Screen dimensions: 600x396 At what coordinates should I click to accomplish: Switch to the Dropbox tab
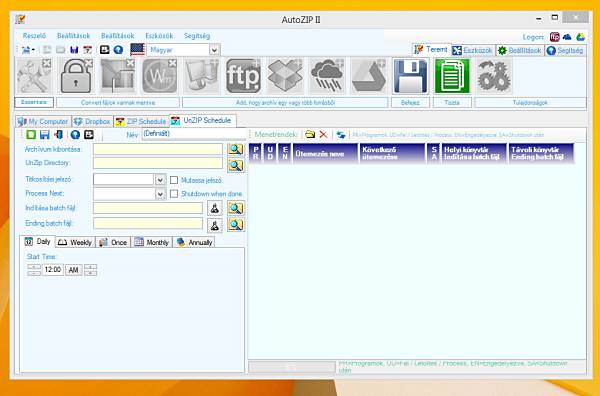coord(92,121)
